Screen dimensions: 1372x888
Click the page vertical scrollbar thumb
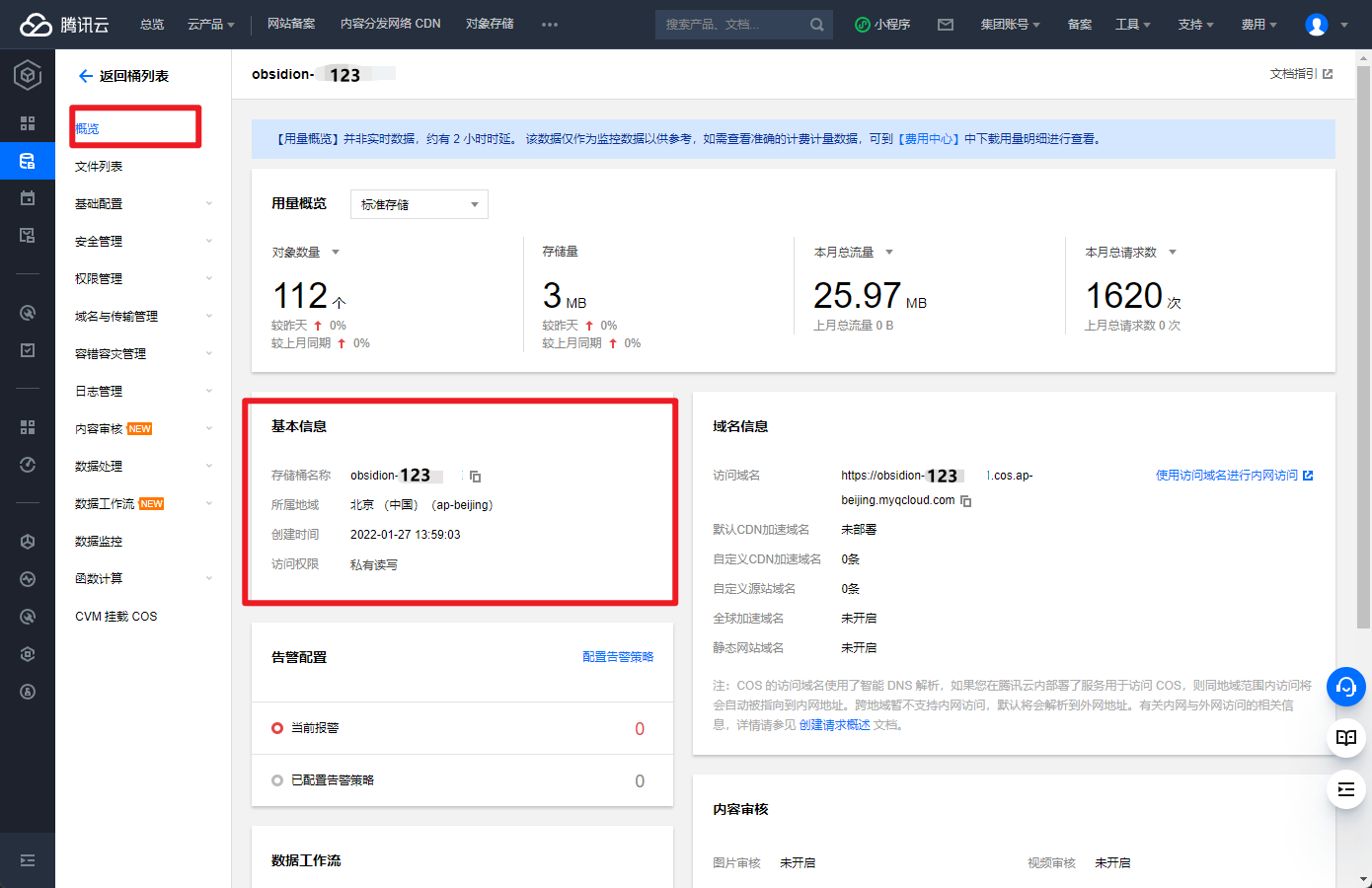pos(1364,347)
